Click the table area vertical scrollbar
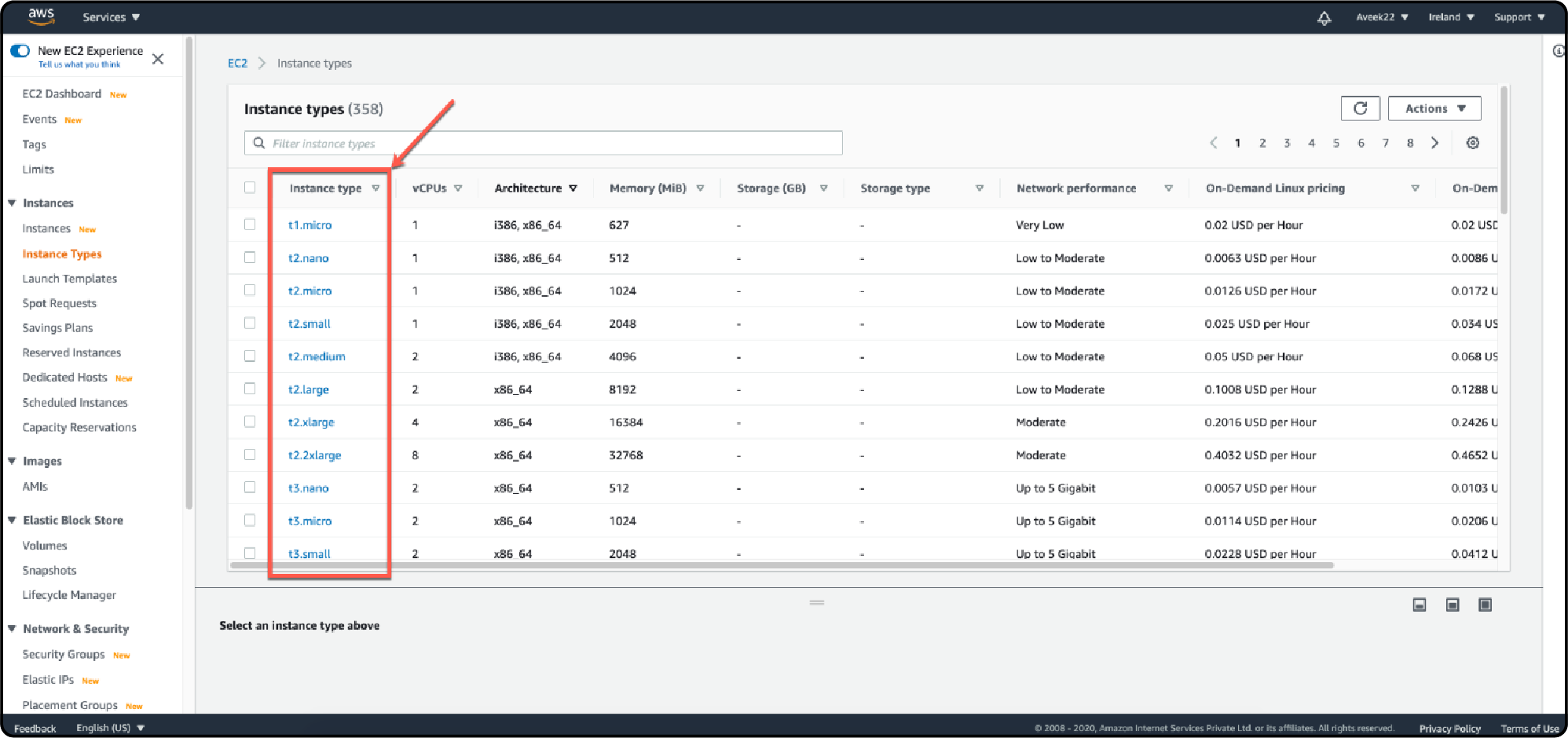Screen dimensions: 1568x738 (1504, 149)
